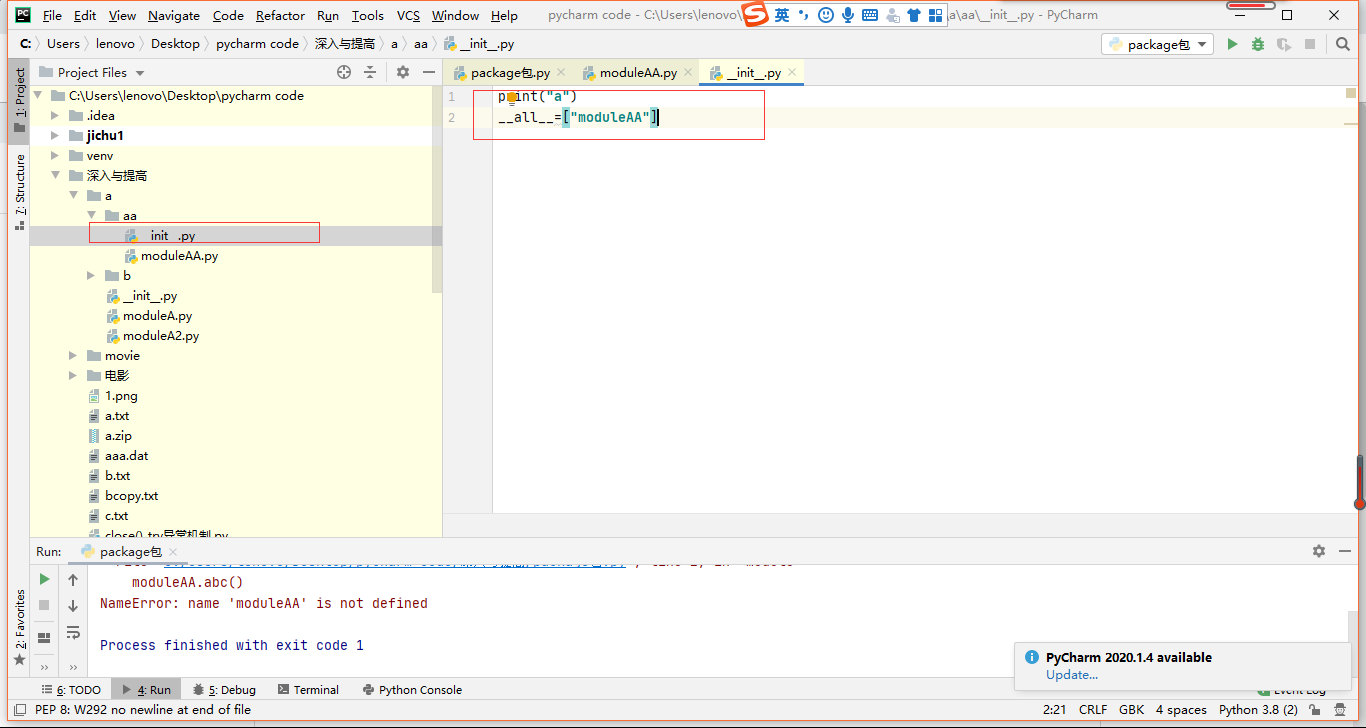
Task: Open the VCS menu
Action: pos(408,15)
